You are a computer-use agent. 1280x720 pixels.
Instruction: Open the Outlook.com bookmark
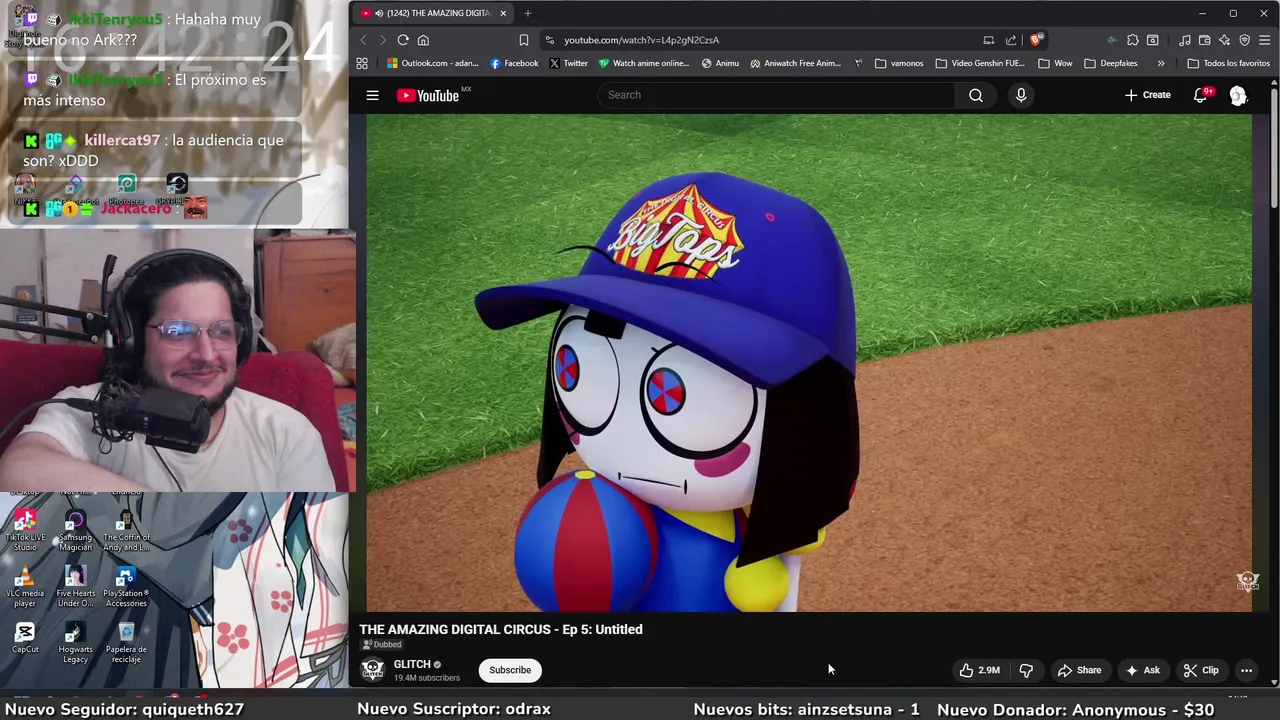coord(432,63)
